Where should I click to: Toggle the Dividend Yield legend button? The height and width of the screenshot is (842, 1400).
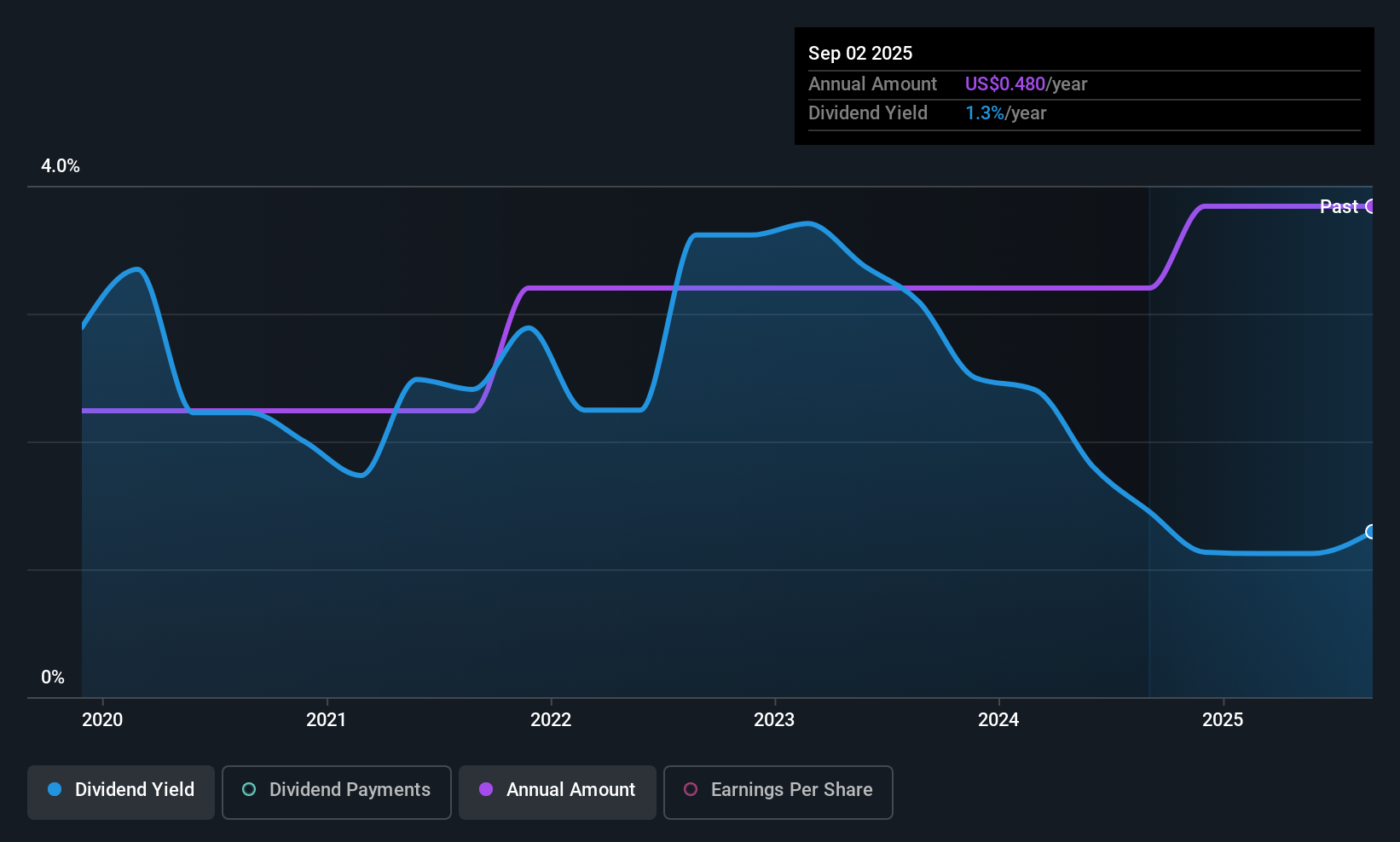click(x=121, y=792)
